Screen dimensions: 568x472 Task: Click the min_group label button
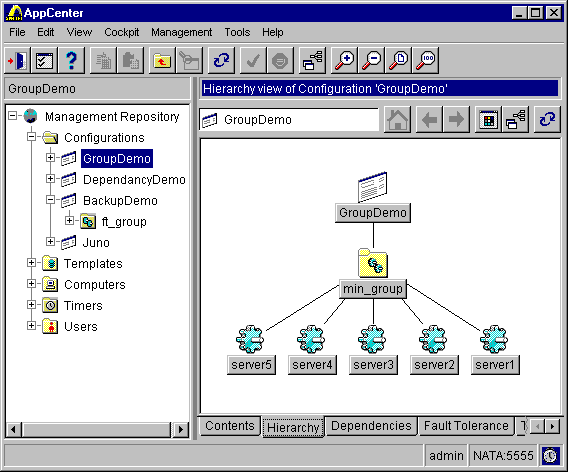[373, 289]
